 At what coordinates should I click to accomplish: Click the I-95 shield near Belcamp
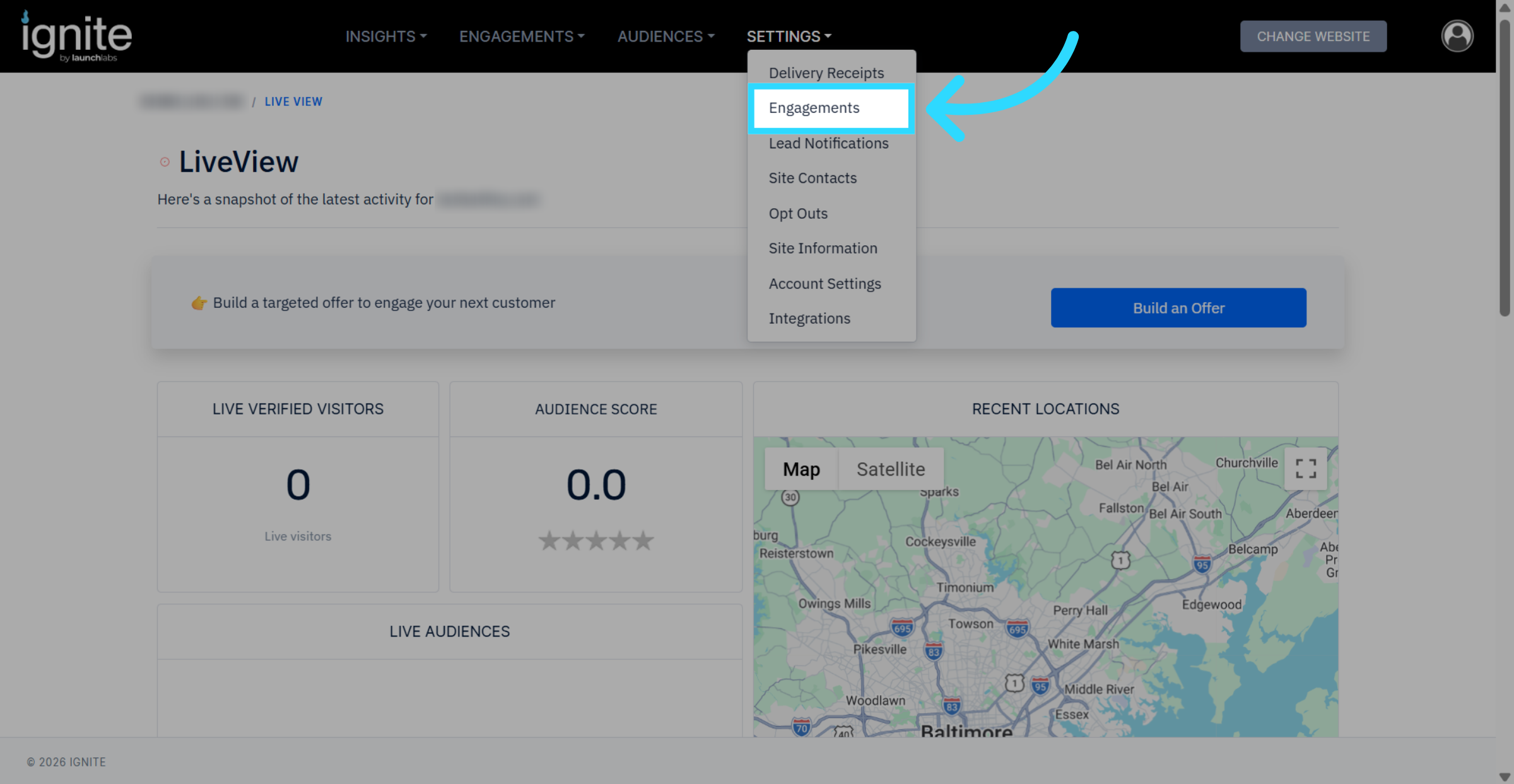click(1202, 564)
